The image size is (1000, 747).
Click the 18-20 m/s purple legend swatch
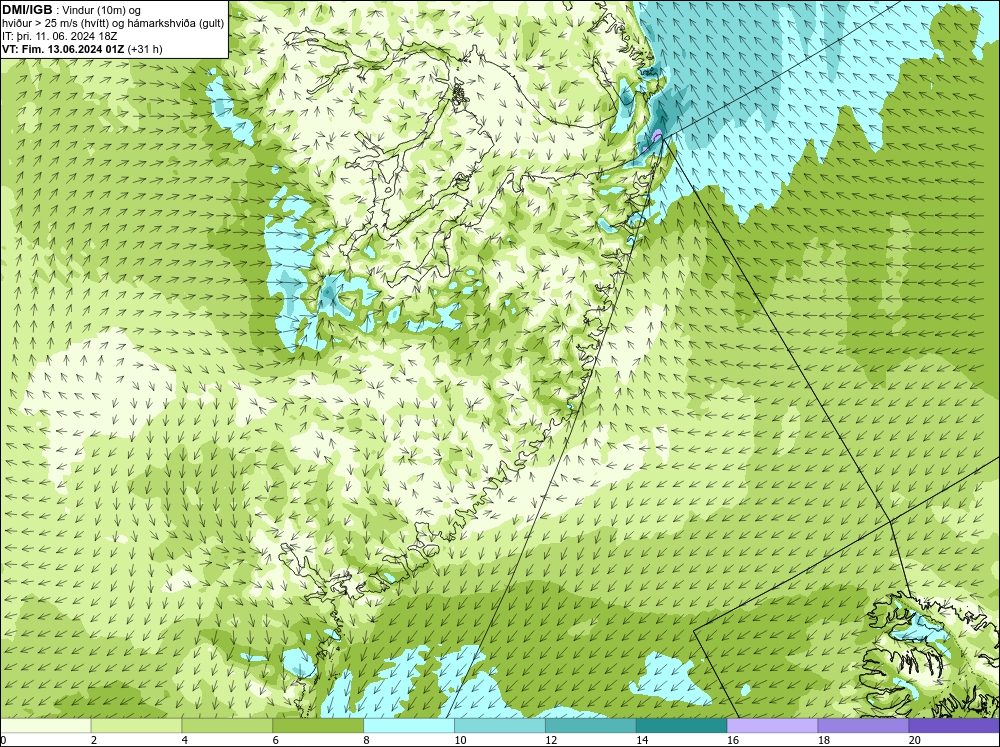point(863,725)
